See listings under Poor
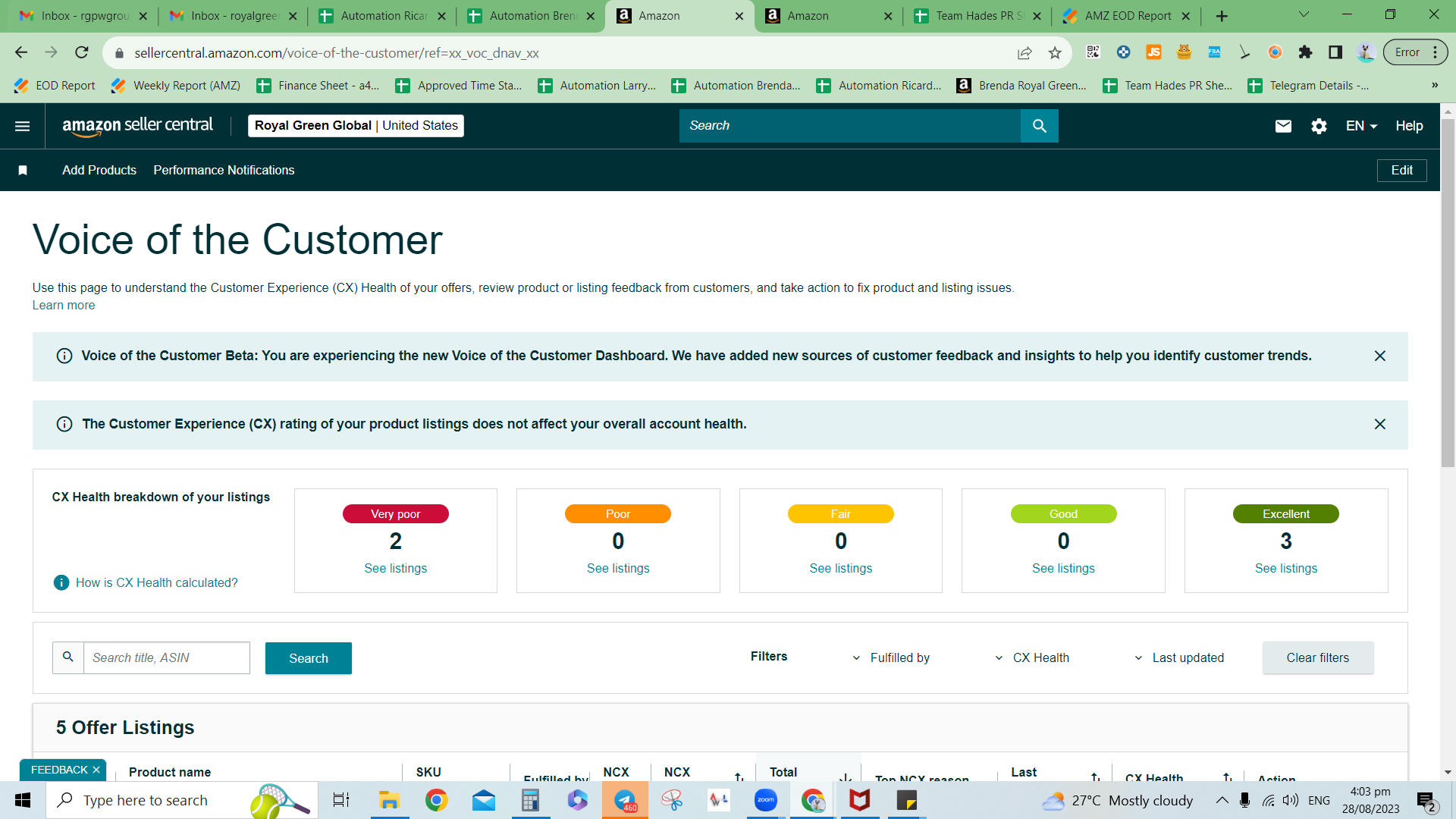 point(618,569)
